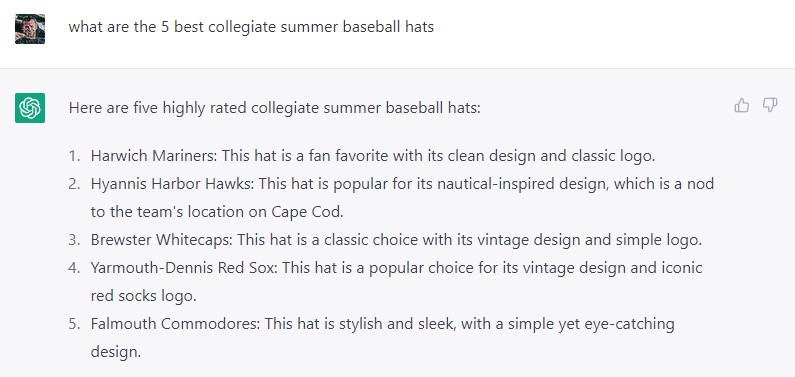
Task: Click the word 'design.' ending item five
Action: 116,351
